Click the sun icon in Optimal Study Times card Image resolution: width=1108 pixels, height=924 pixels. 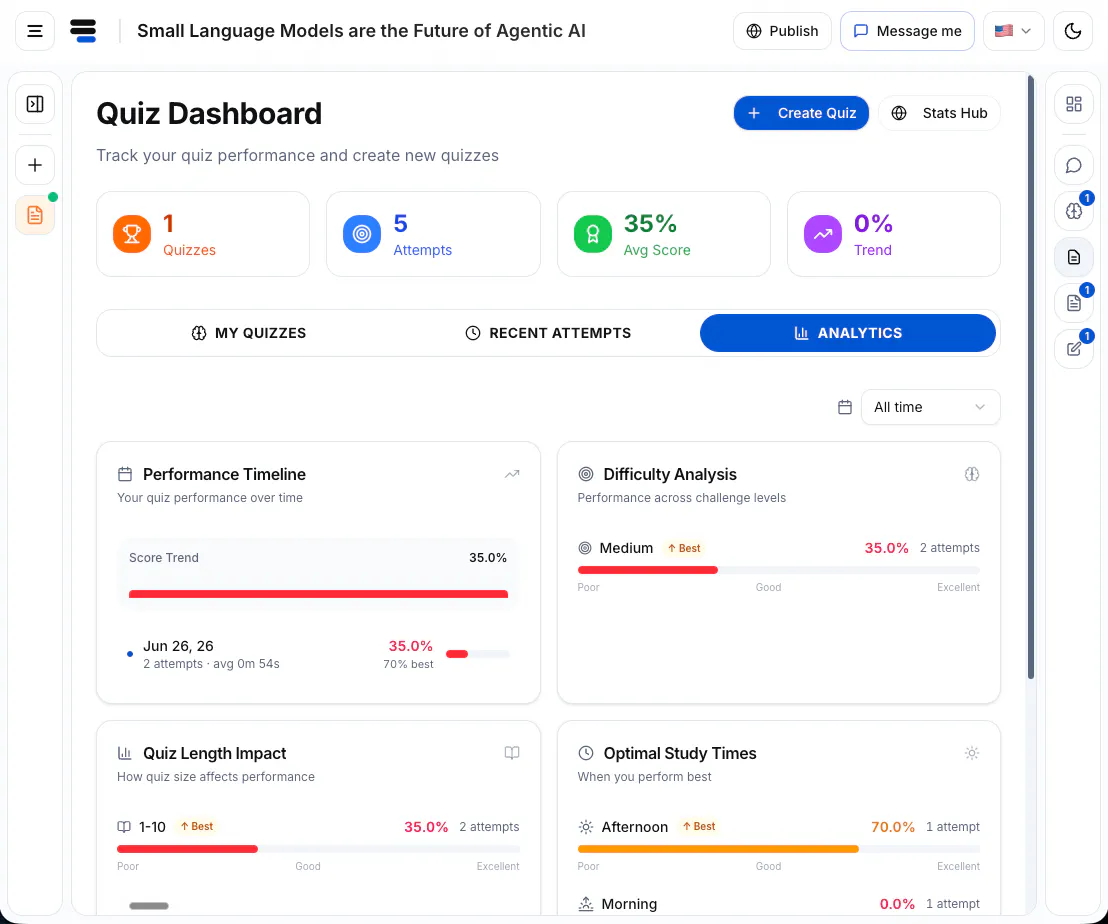point(972,753)
